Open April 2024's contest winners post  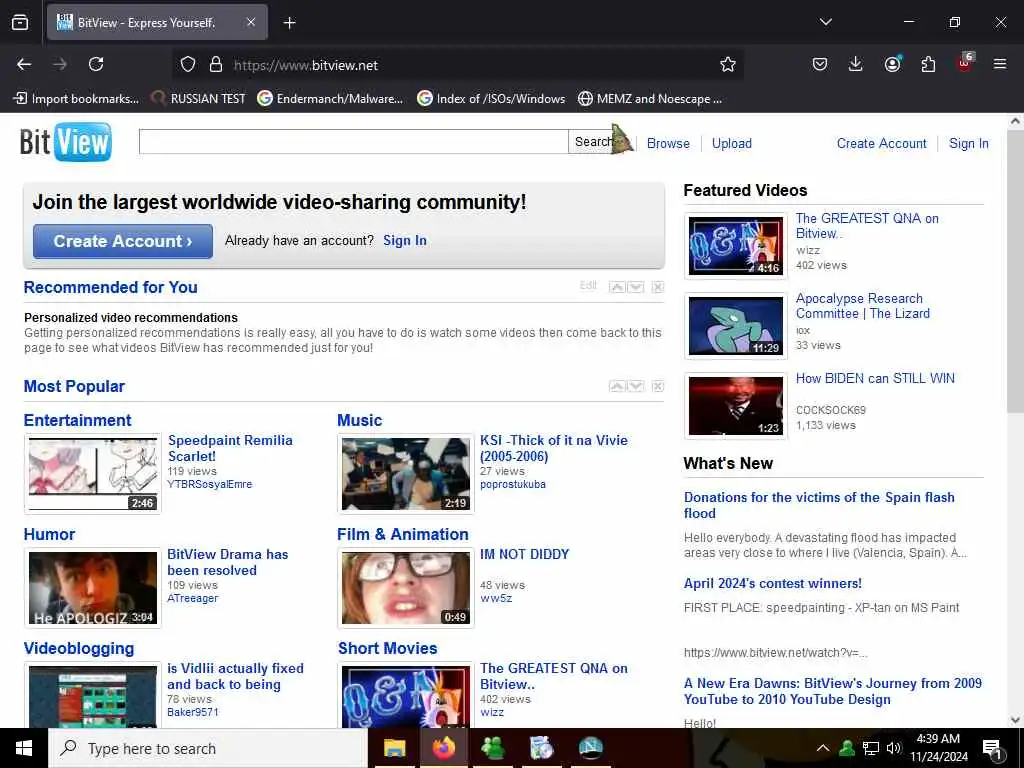pyautogui.click(x=773, y=583)
